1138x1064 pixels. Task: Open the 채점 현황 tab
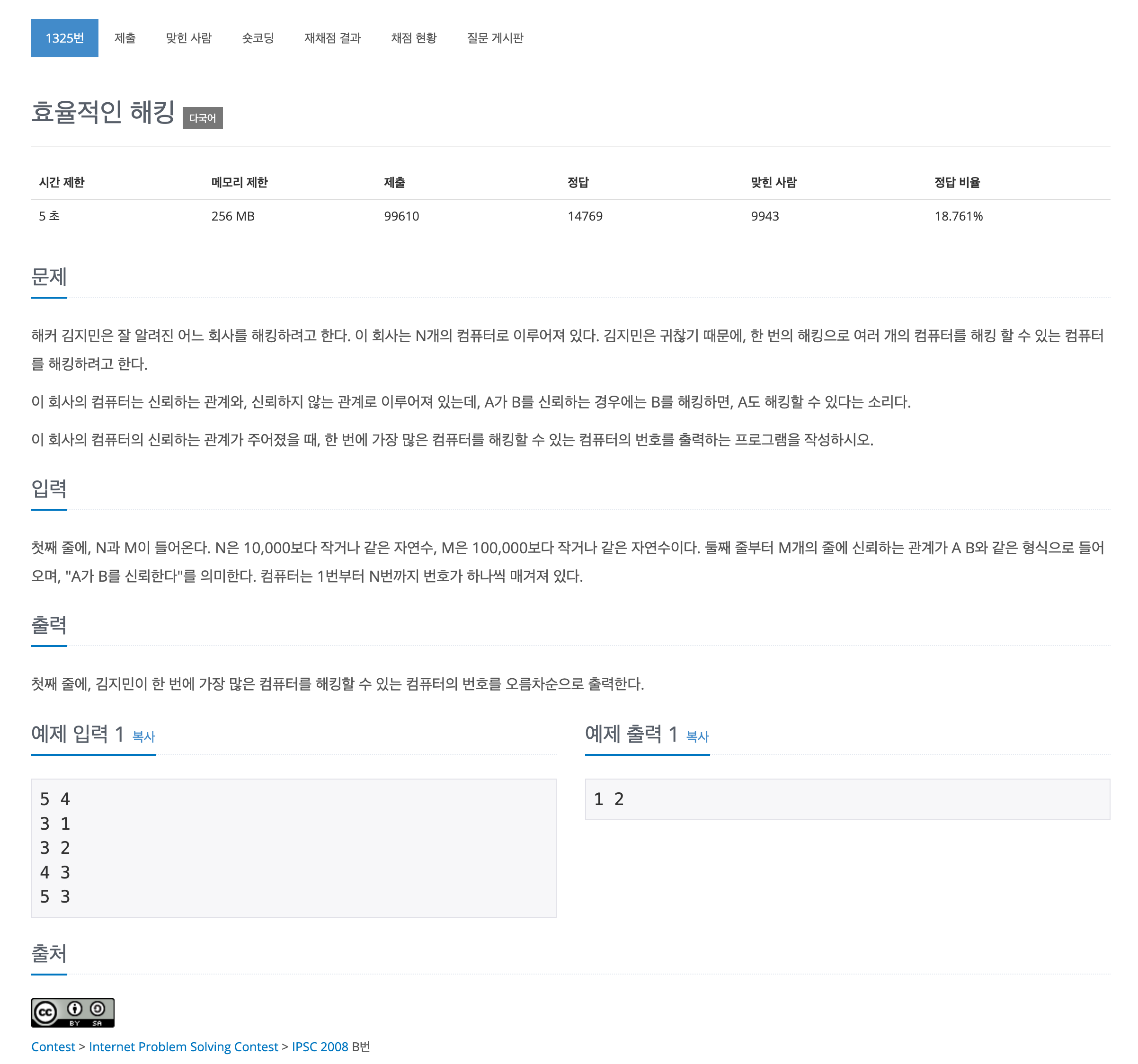(x=414, y=38)
